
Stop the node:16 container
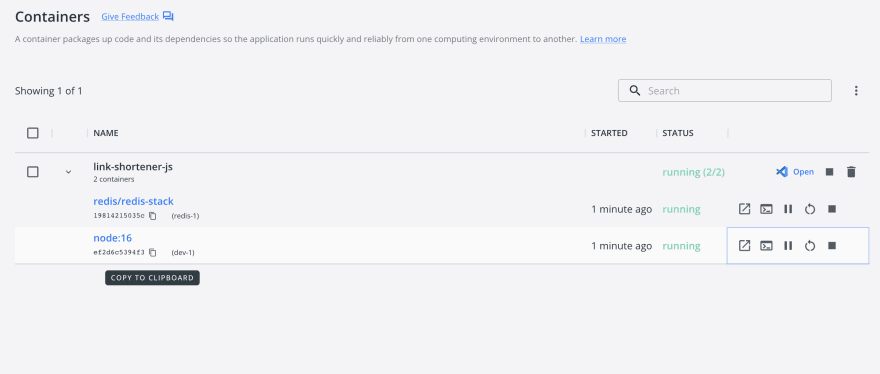[x=832, y=245]
